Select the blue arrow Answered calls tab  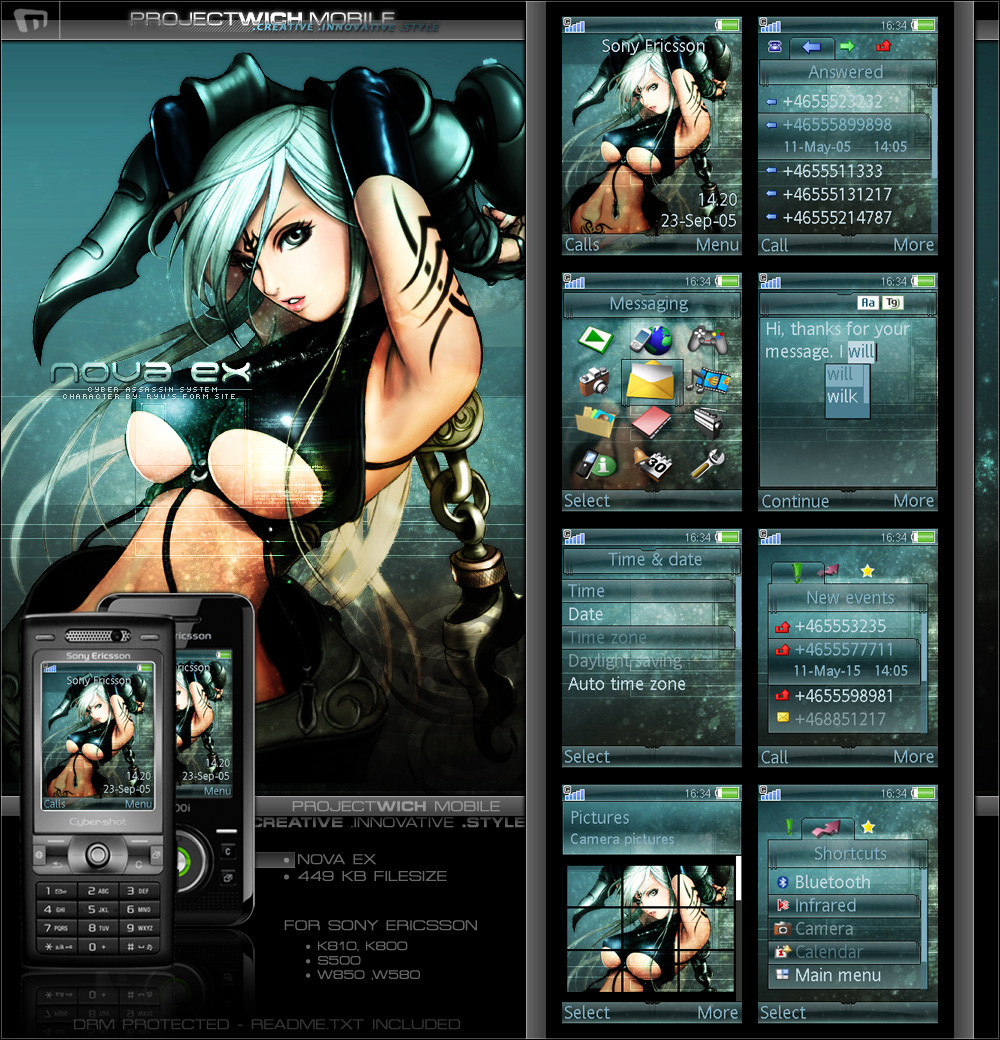click(x=811, y=46)
